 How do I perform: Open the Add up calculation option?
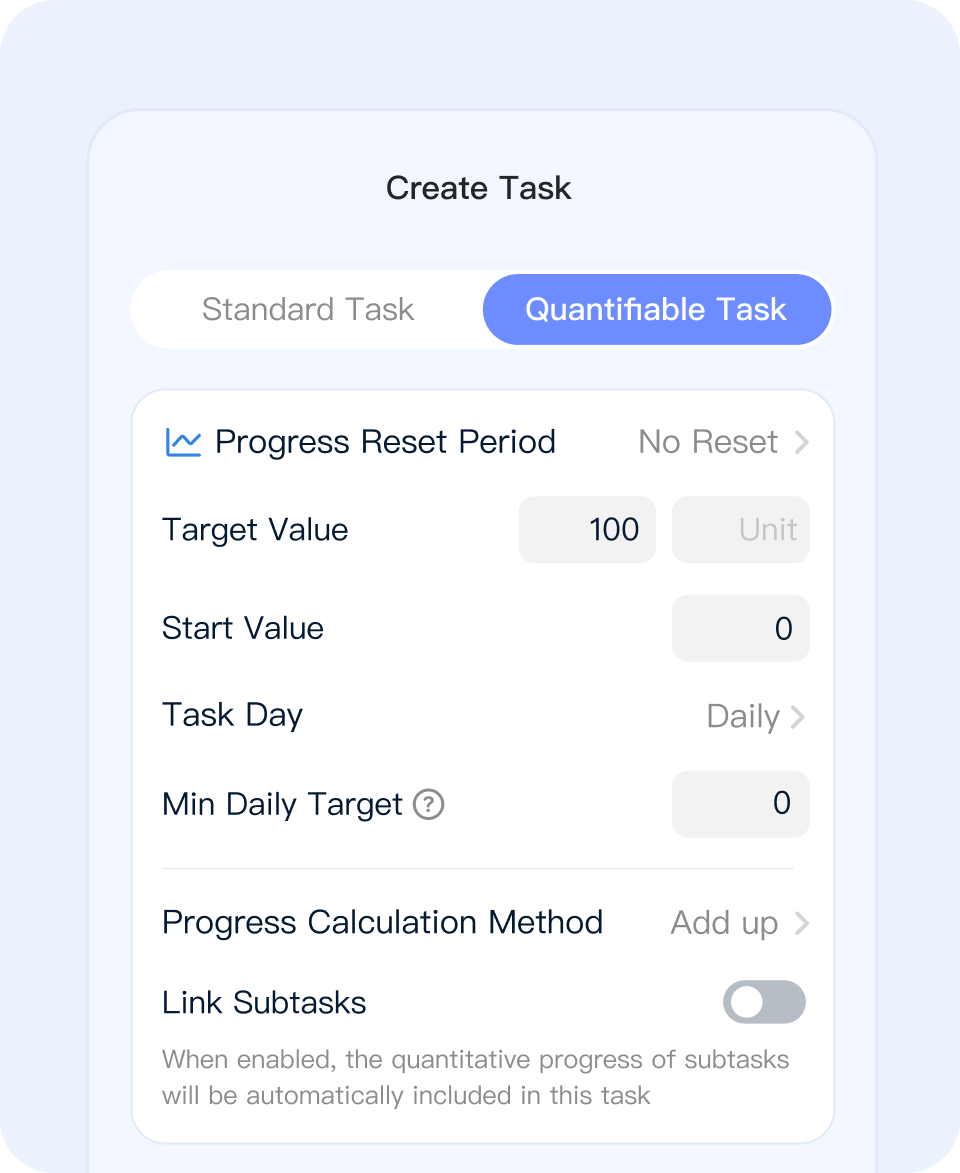pos(724,923)
